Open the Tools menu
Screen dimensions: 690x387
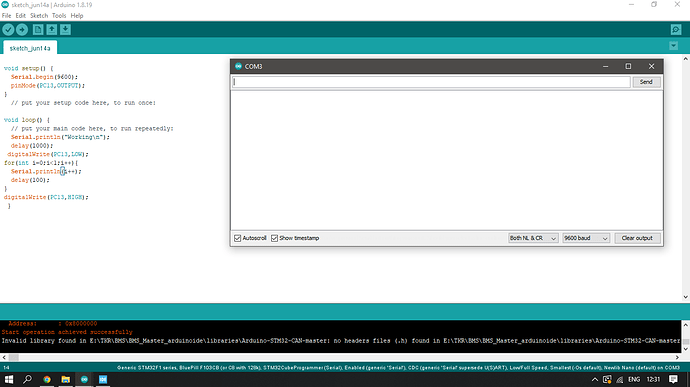click(59, 15)
